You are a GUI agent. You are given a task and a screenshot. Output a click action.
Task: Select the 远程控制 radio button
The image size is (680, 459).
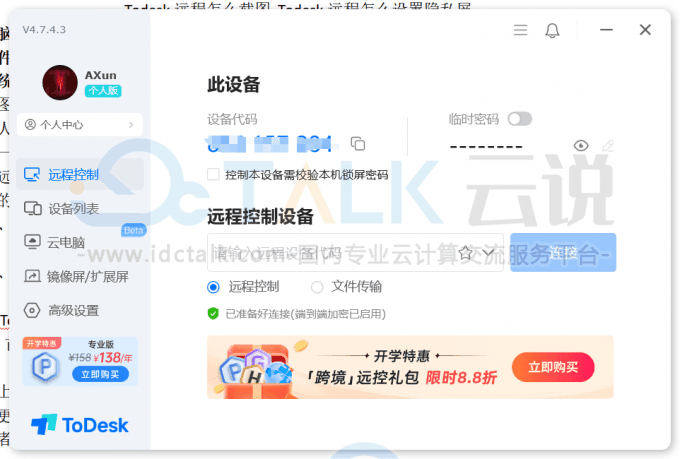point(213,287)
